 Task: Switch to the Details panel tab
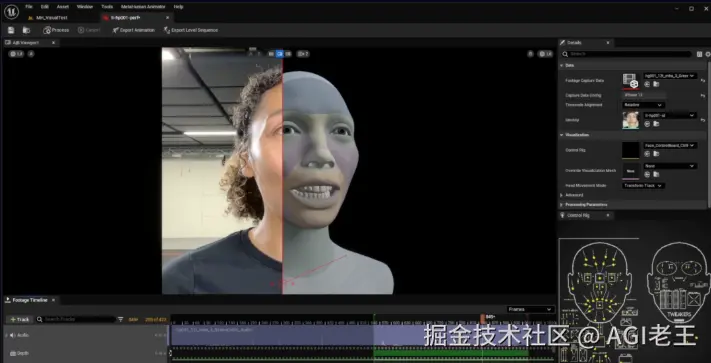click(574, 43)
